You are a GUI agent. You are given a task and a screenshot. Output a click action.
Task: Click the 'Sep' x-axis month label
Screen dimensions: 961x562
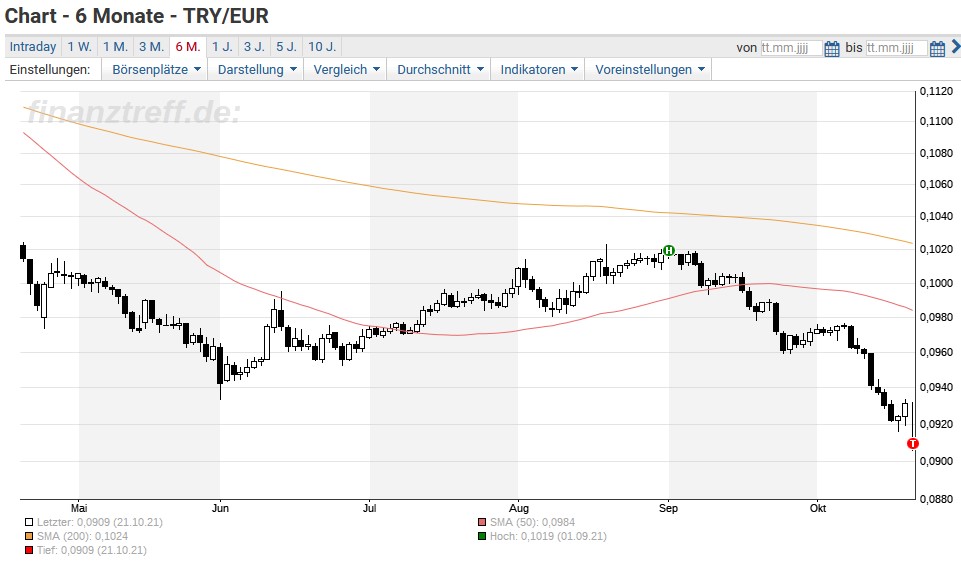pyautogui.click(x=668, y=508)
